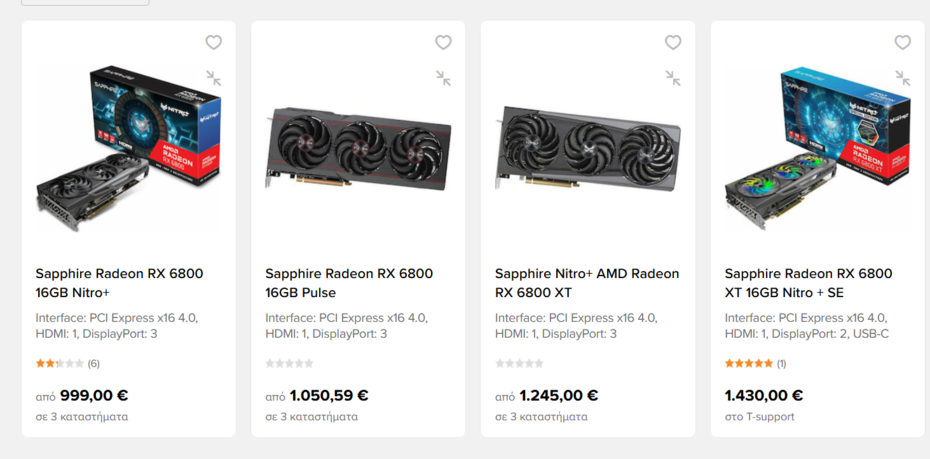
Task: Open Sapphire Radeon RX 6800 16GB Pulse link
Action: point(349,283)
